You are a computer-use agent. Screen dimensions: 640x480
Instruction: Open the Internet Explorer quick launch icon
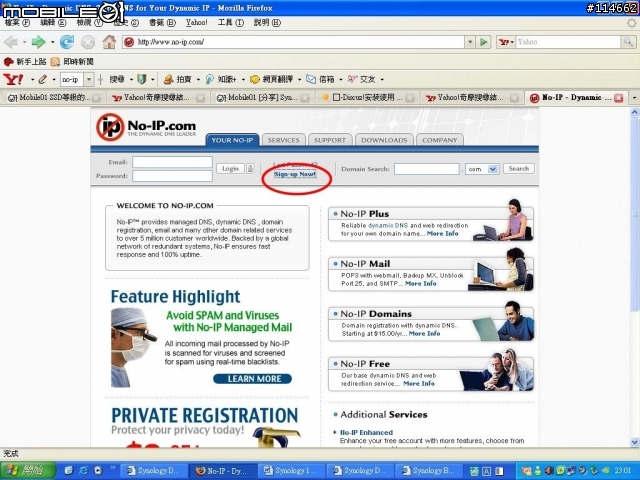tap(83, 471)
